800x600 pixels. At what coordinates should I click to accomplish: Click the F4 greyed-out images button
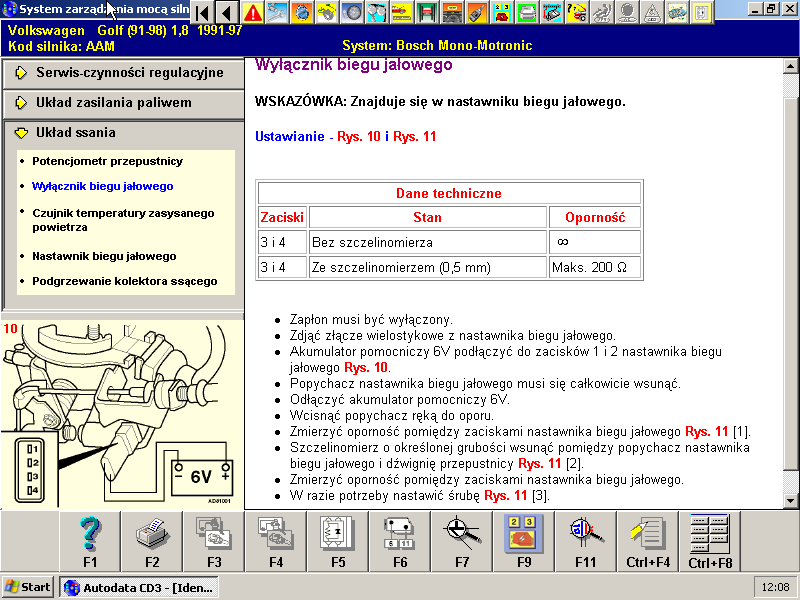pos(276,542)
